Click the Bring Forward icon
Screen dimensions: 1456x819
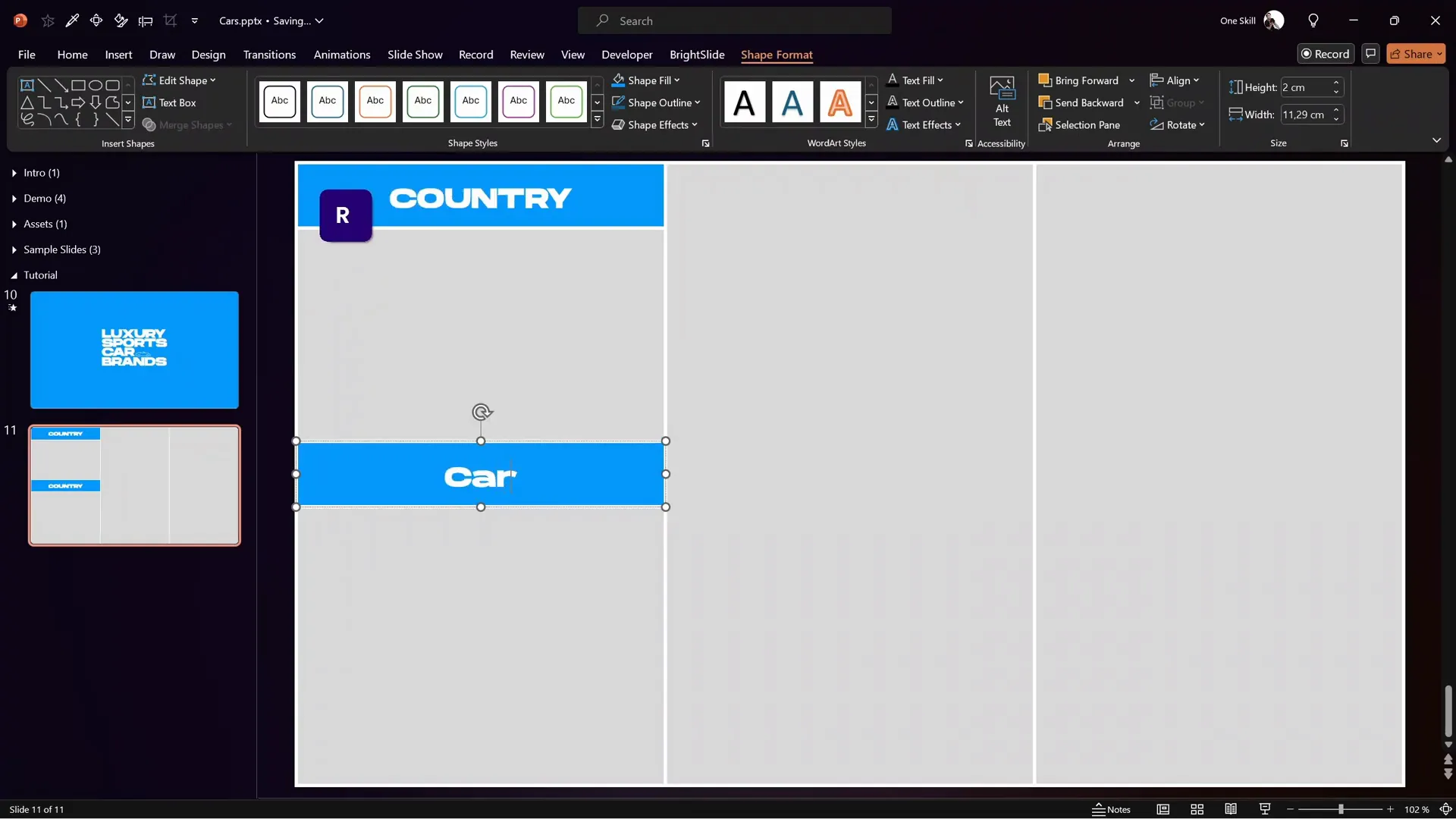[x=1046, y=80]
